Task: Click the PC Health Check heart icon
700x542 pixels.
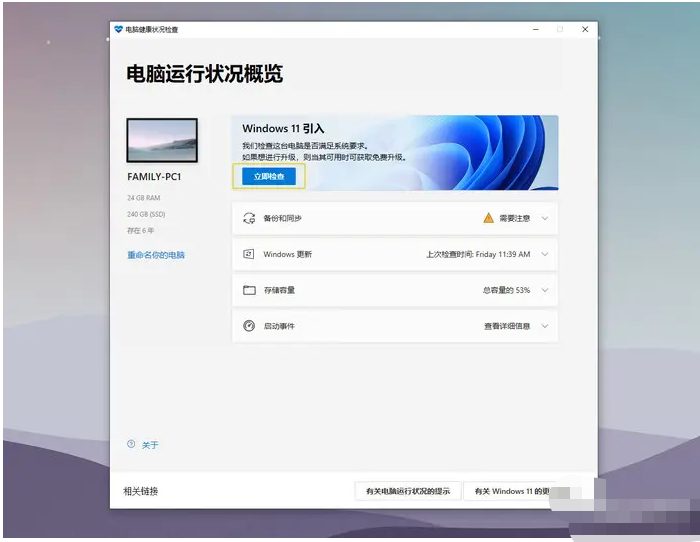Action: [x=118, y=29]
